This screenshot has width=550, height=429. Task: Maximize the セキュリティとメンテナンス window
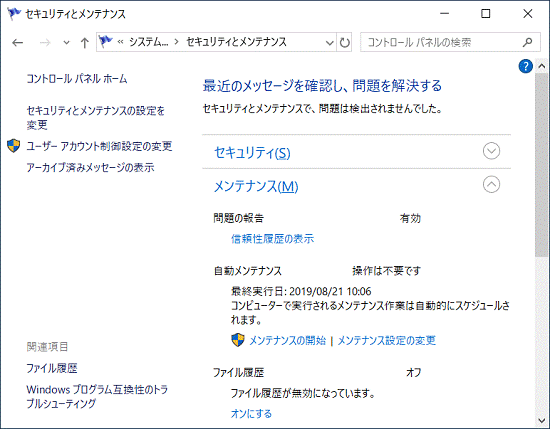[x=485, y=14]
